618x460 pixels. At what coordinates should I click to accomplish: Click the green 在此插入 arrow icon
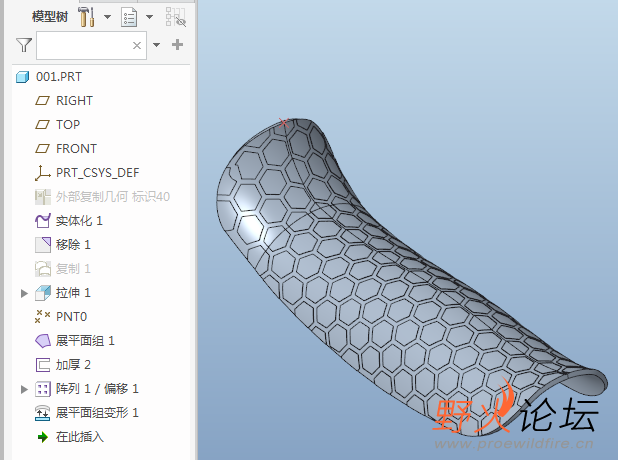coord(42,437)
